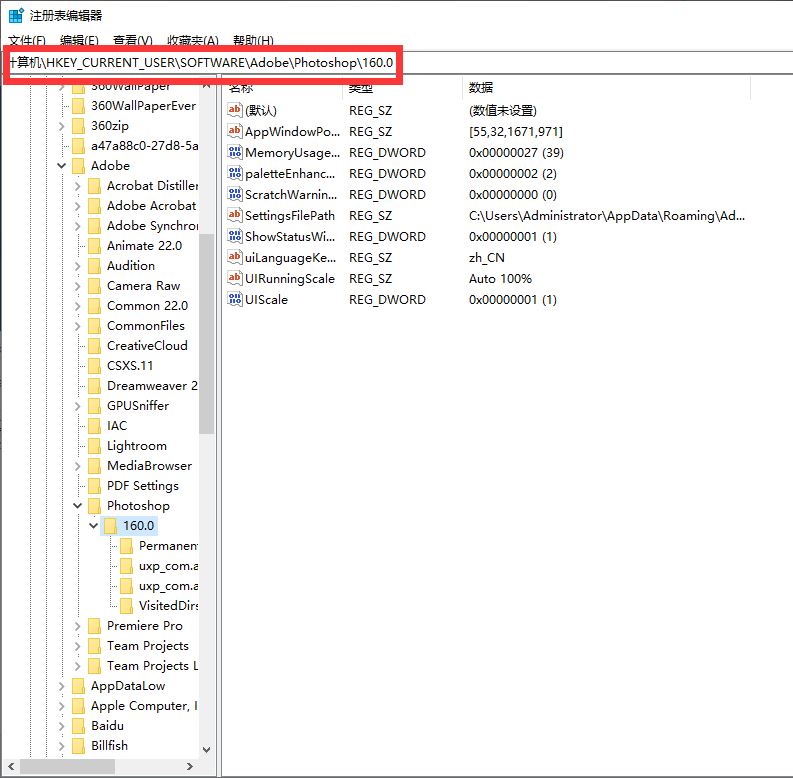Click the folder icon of Audition key

pyautogui.click(x=94, y=266)
